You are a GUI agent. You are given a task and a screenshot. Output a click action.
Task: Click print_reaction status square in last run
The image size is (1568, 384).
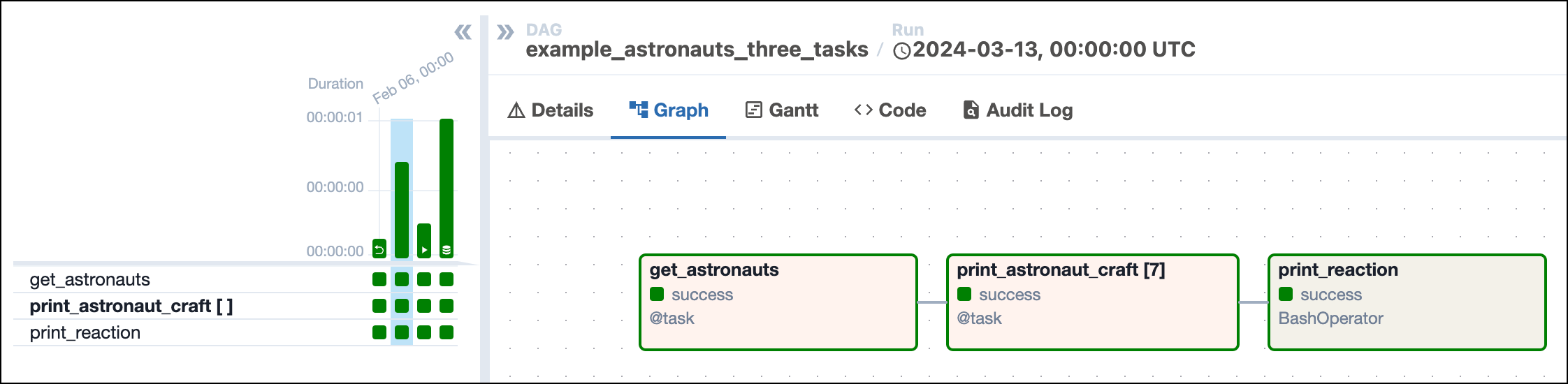coord(447,332)
